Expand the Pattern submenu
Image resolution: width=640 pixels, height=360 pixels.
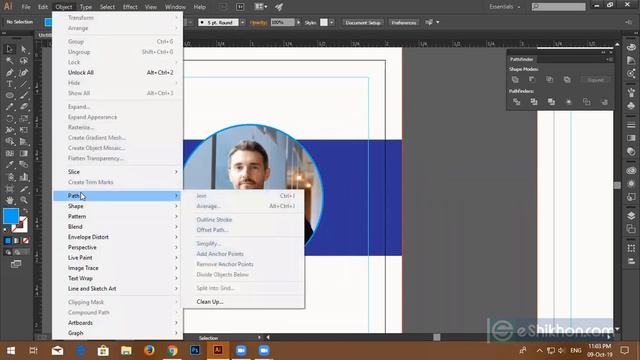[118, 216]
